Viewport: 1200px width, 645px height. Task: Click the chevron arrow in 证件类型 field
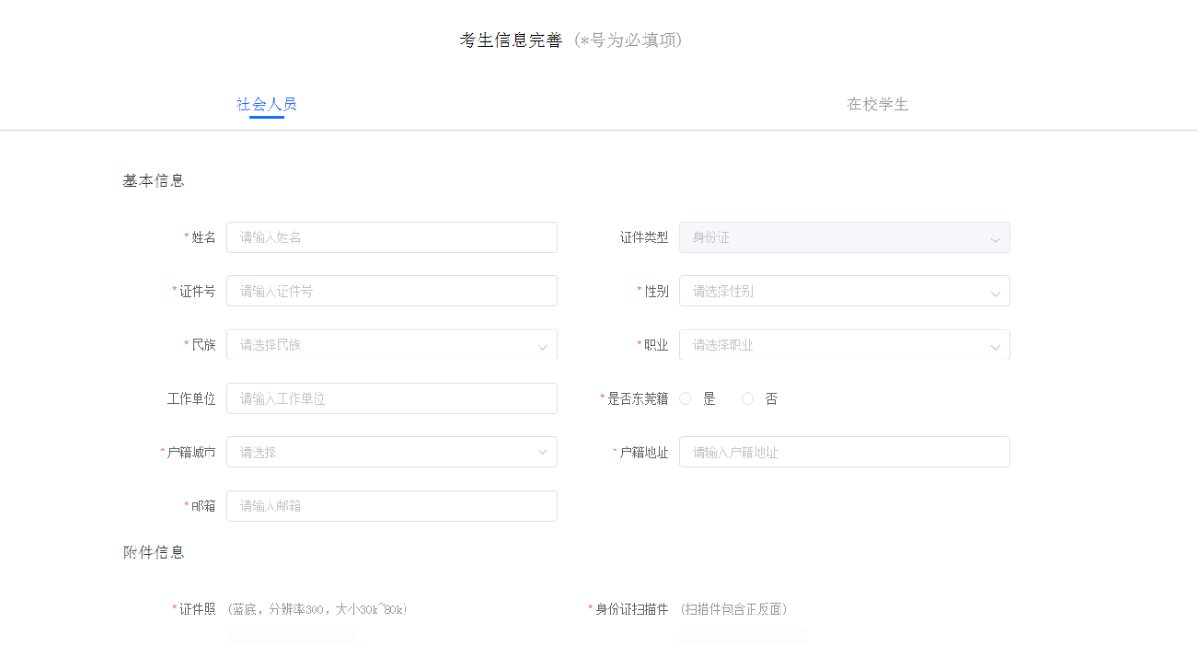point(995,239)
